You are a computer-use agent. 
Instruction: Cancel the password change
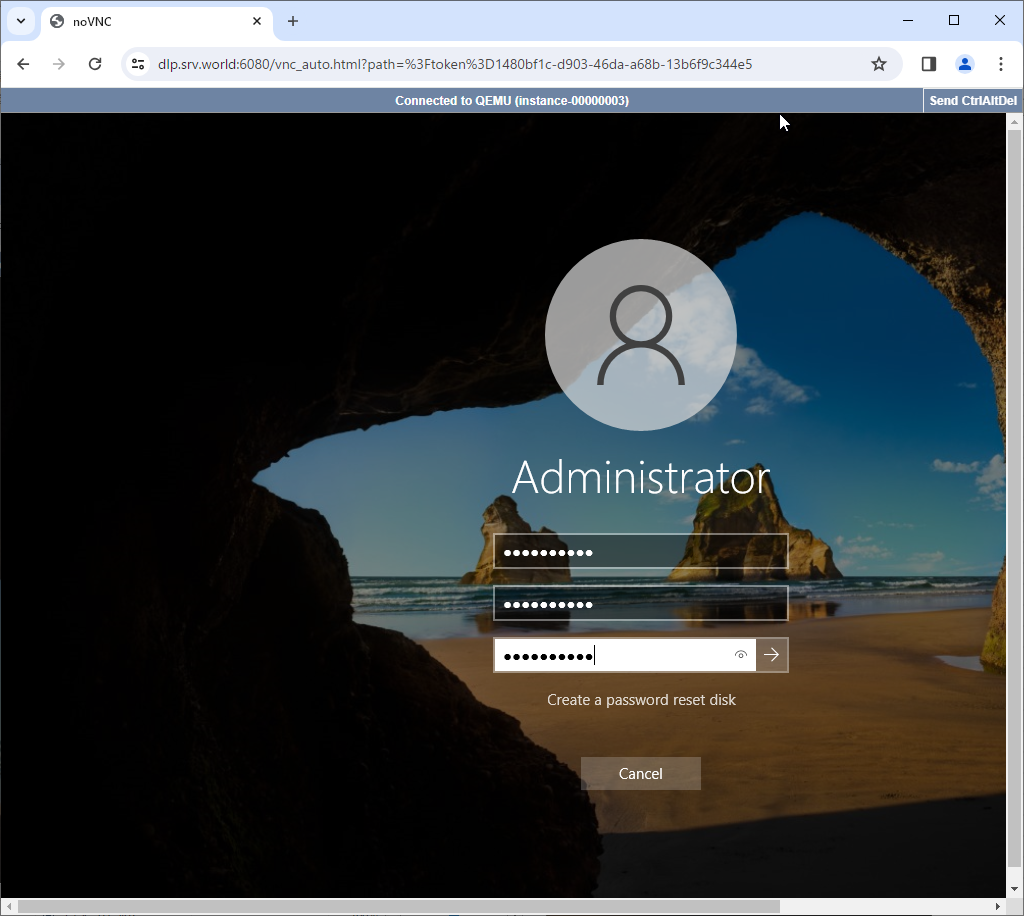point(641,774)
